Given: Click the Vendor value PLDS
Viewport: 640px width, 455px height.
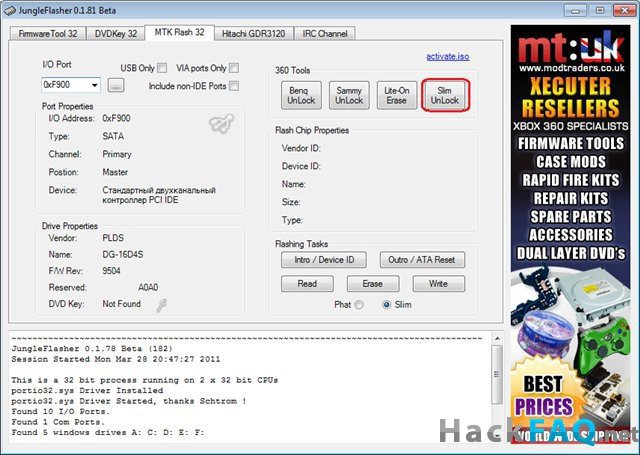Looking at the screenshot, I should coord(113,238).
